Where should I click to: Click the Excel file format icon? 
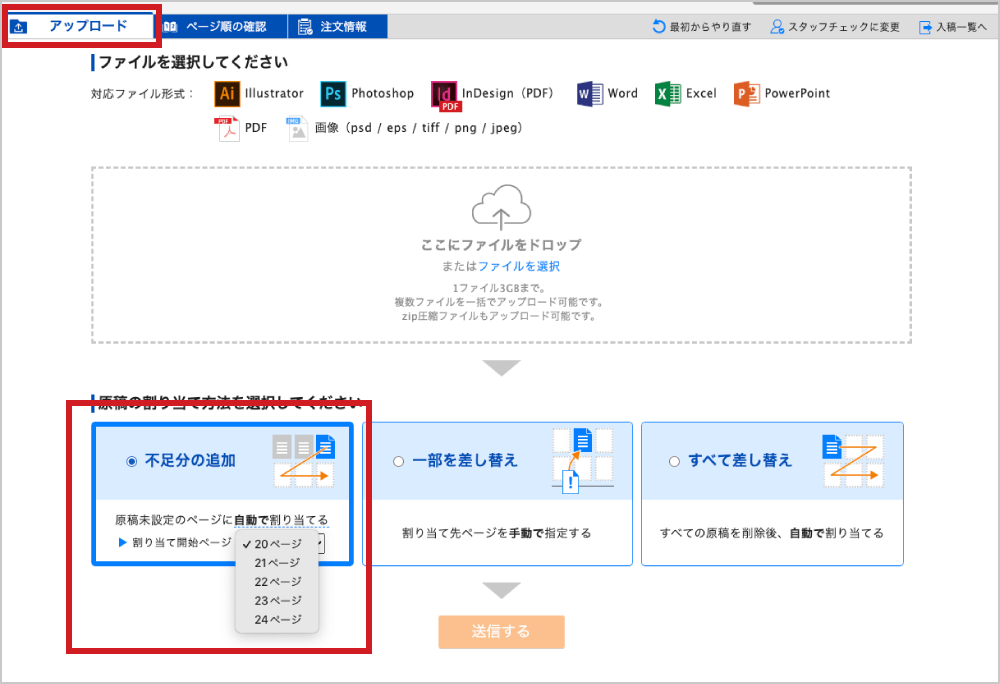(668, 94)
